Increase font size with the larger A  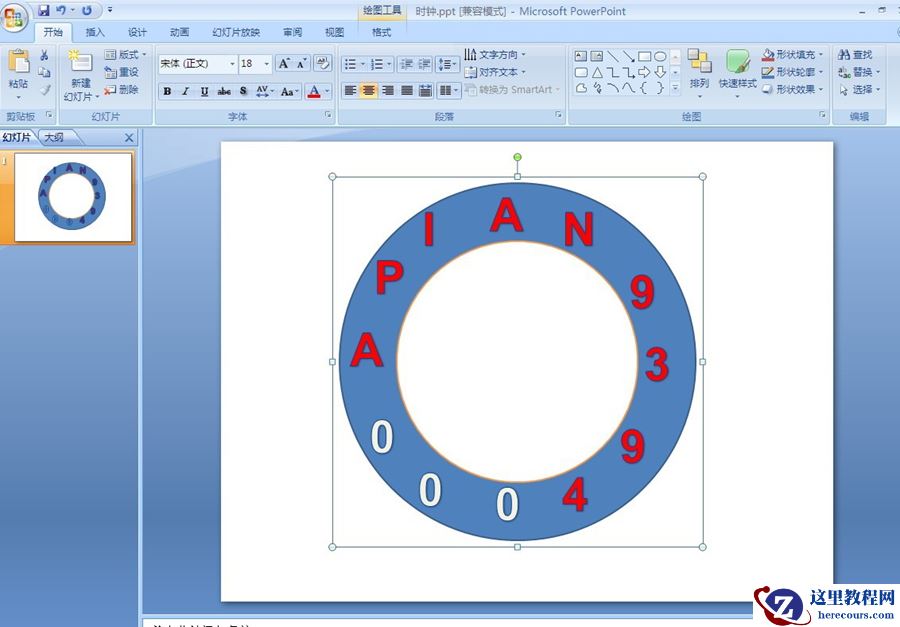[x=284, y=63]
